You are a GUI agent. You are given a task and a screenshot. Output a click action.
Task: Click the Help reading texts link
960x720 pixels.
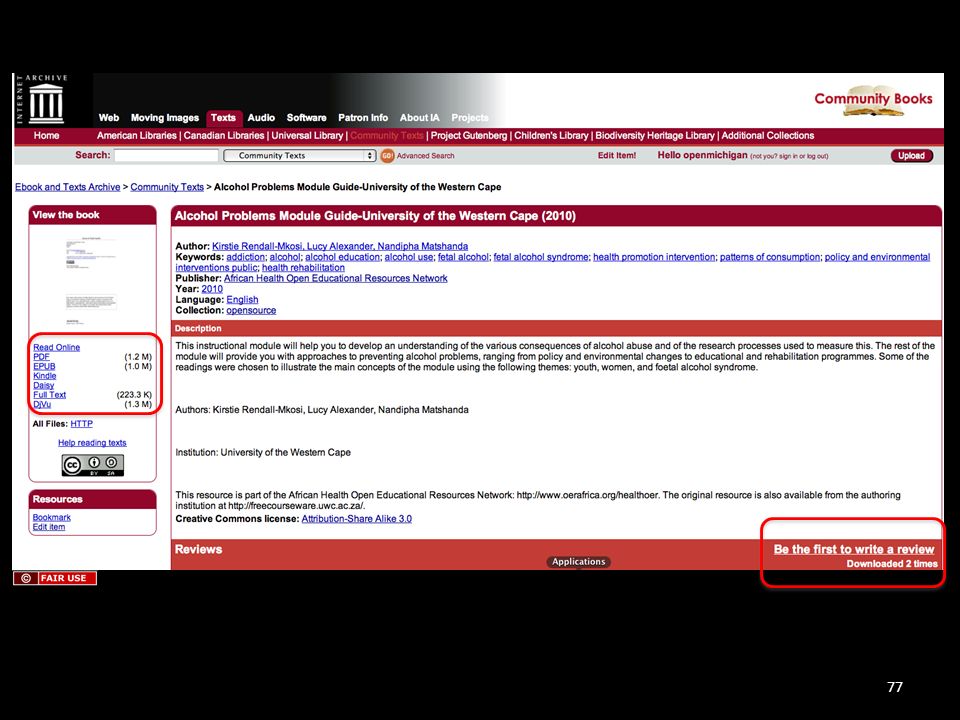point(92,443)
